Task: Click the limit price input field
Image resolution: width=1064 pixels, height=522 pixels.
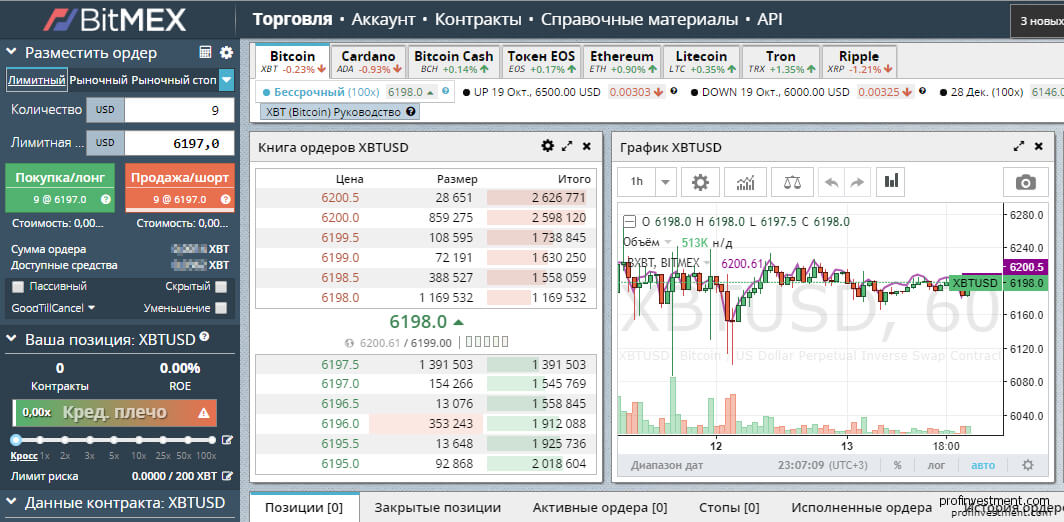Action: 179,143
